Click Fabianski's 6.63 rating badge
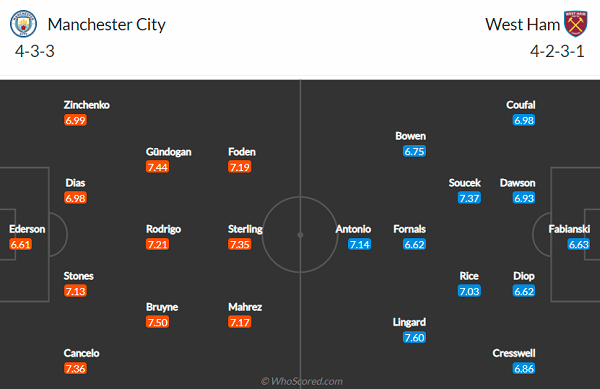The height and width of the screenshot is (389, 600). point(579,244)
